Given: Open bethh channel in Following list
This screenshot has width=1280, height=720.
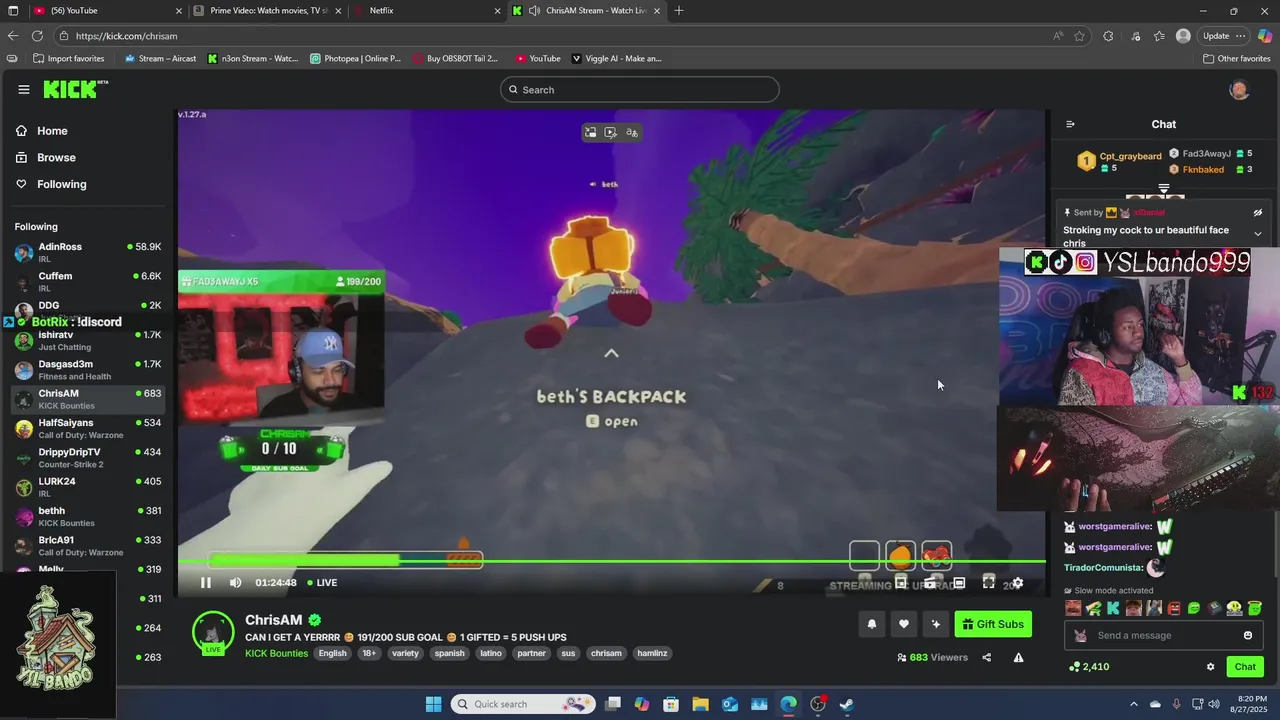Looking at the screenshot, I should [88, 516].
